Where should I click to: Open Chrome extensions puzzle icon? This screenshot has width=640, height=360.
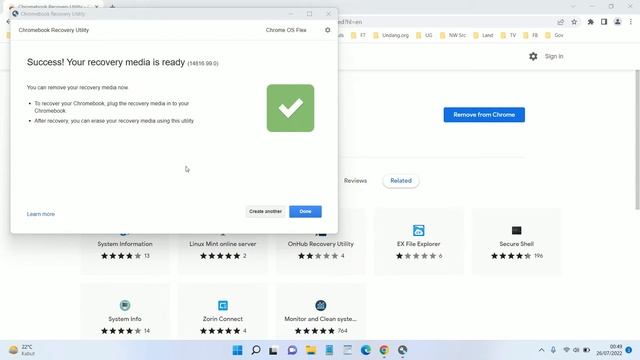point(590,22)
